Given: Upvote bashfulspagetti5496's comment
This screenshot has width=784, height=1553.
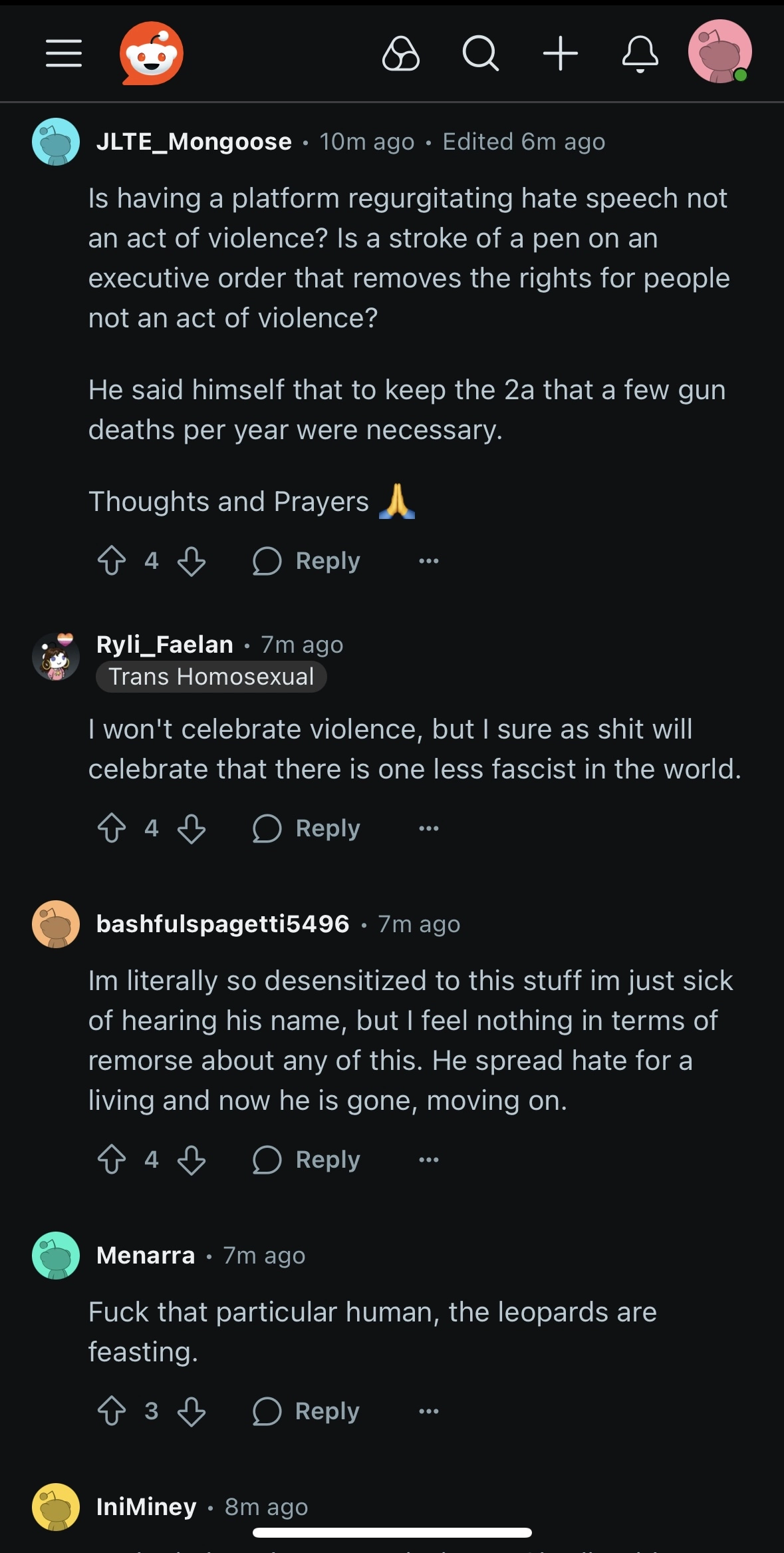Looking at the screenshot, I should point(112,1160).
